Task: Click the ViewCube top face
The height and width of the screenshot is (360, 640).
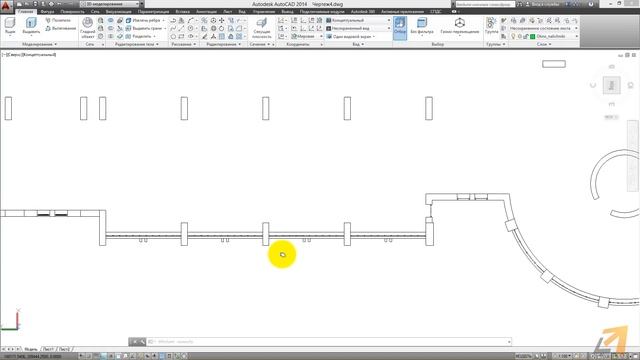Action: 611,85
